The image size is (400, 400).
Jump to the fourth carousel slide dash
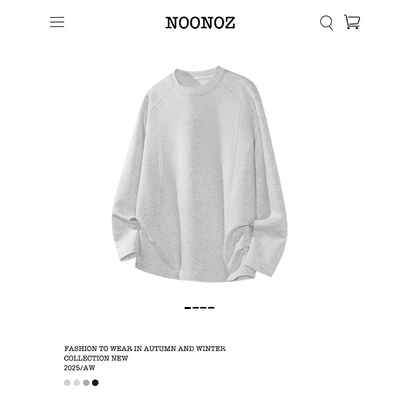tap(211, 308)
